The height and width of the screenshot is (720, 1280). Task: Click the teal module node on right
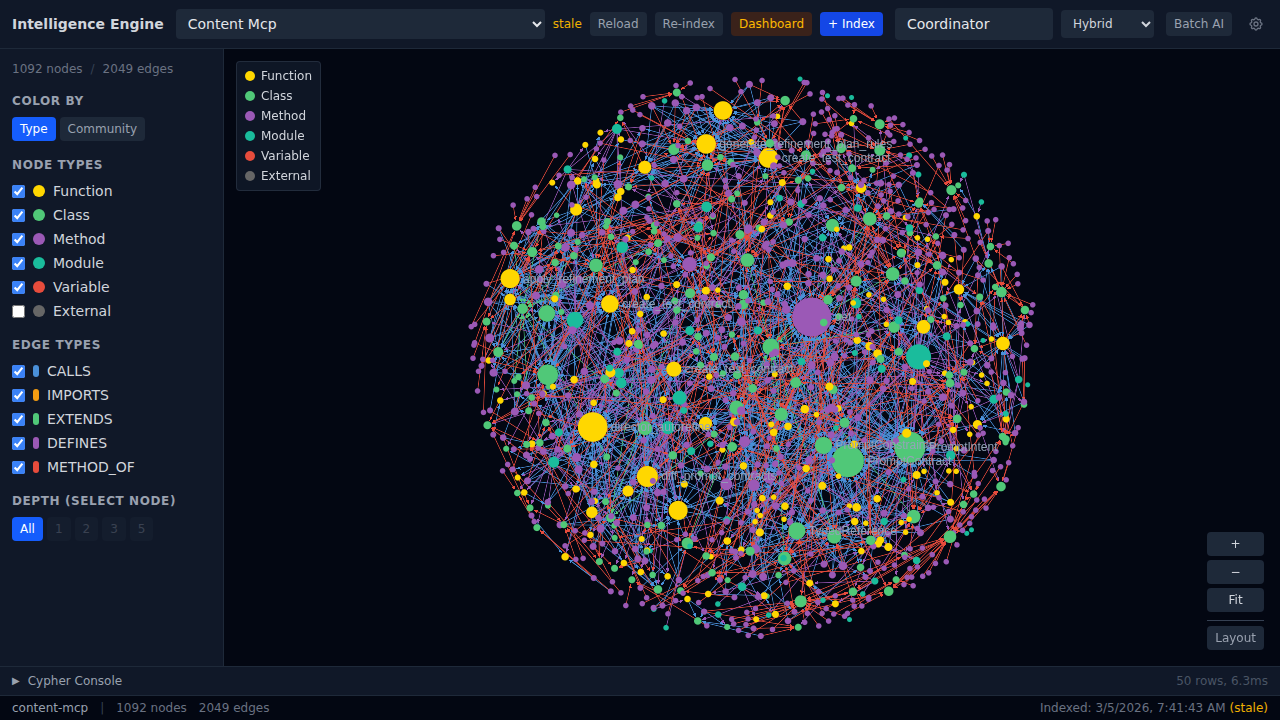click(x=918, y=357)
